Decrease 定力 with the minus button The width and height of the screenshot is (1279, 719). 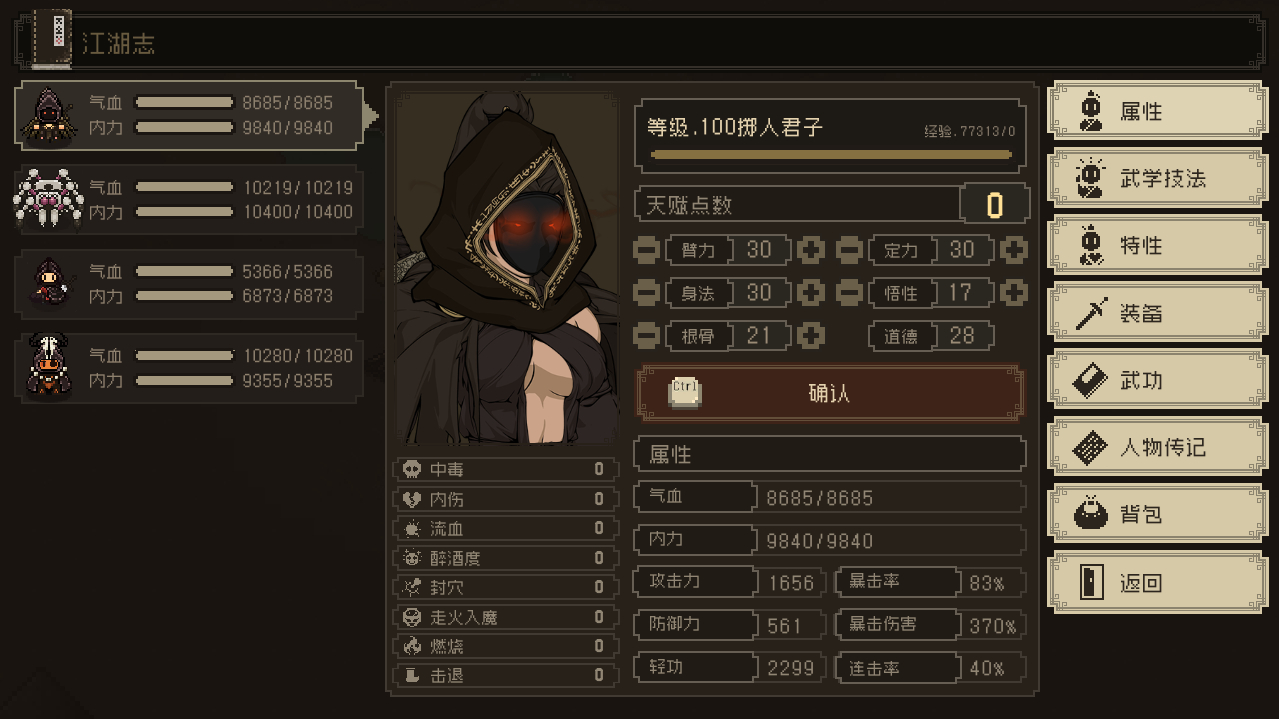click(848, 250)
